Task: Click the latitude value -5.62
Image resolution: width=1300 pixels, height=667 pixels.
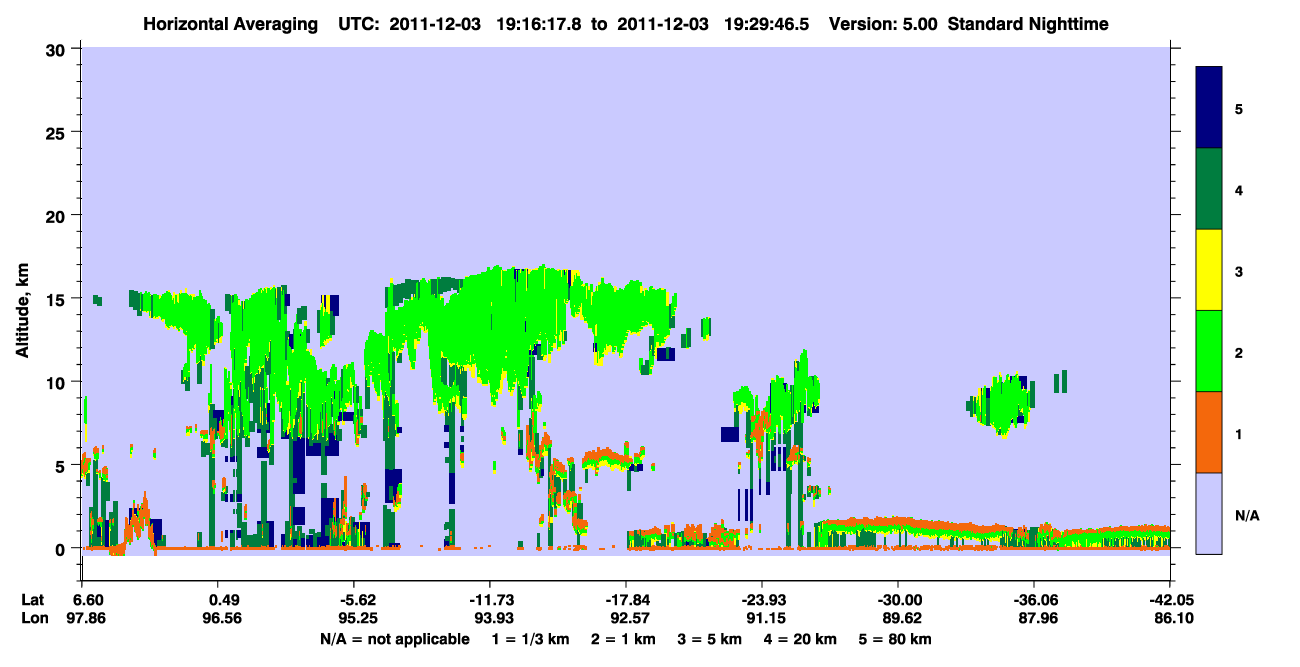Action: point(358,600)
